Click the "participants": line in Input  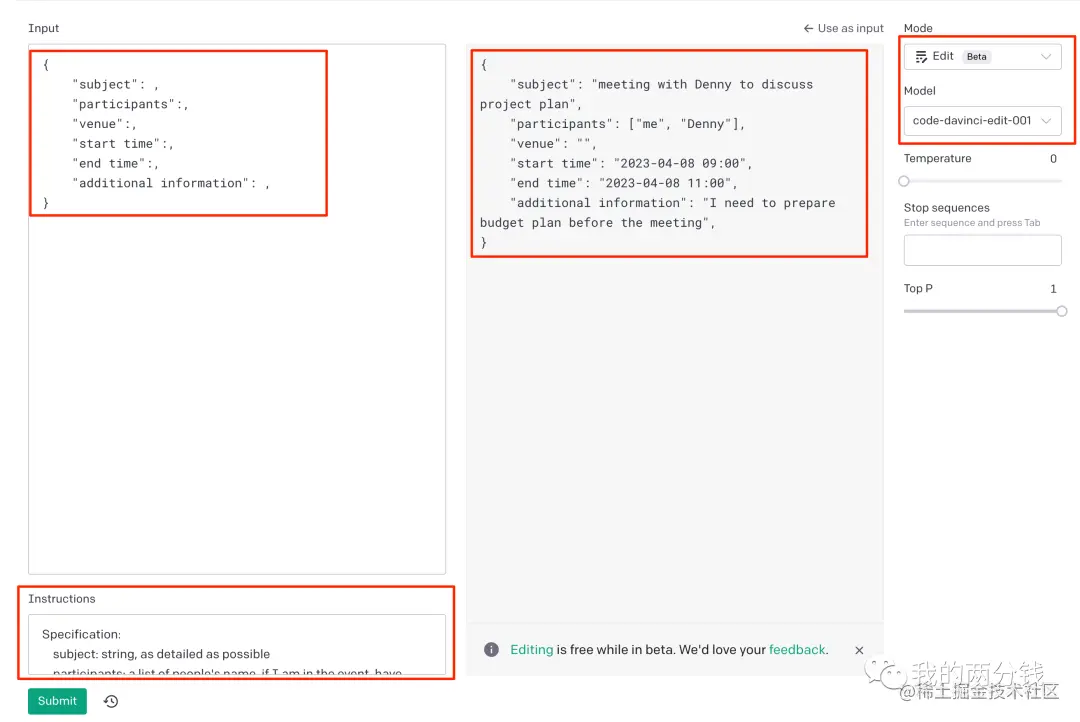coord(130,104)
